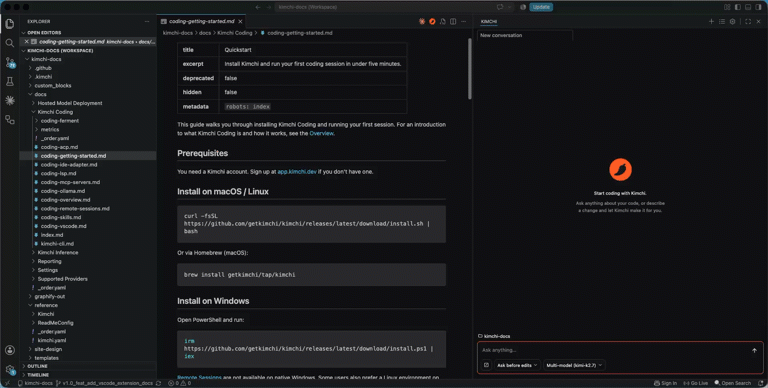This screenshot has width=768, height=388.
Task: Toggle the secondary sidebar layout button
Action: [758, 7]
